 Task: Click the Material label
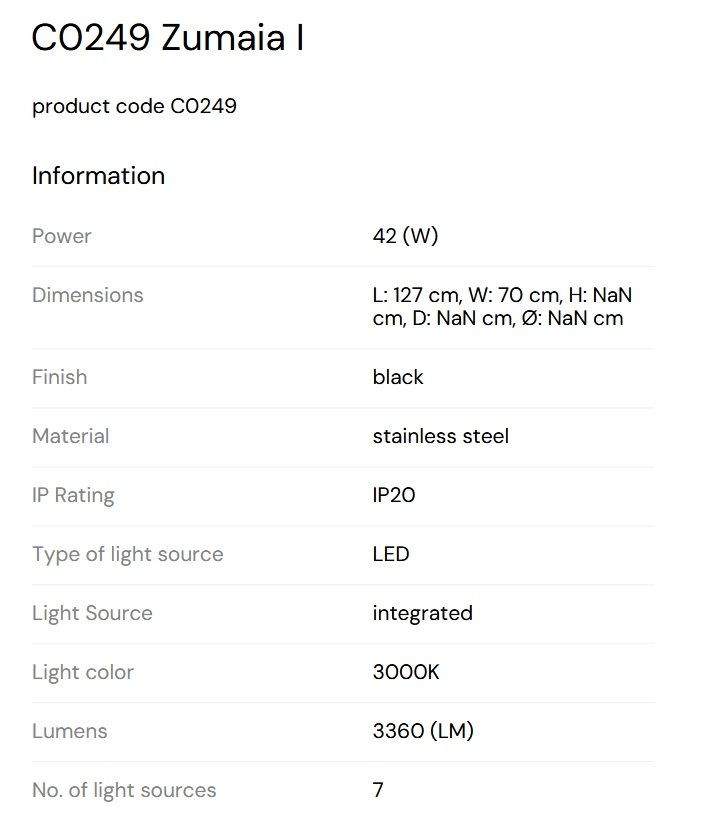point(71,436)
